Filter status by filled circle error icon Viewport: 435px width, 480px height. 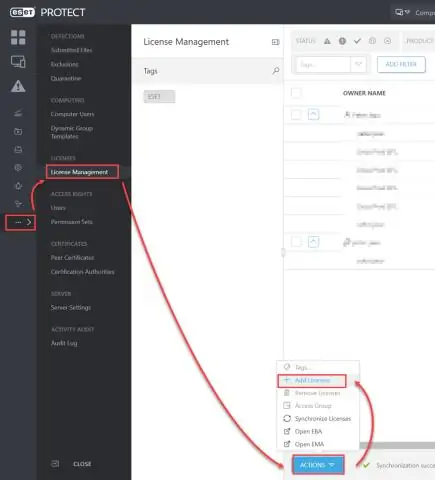(x=342, y=41)
